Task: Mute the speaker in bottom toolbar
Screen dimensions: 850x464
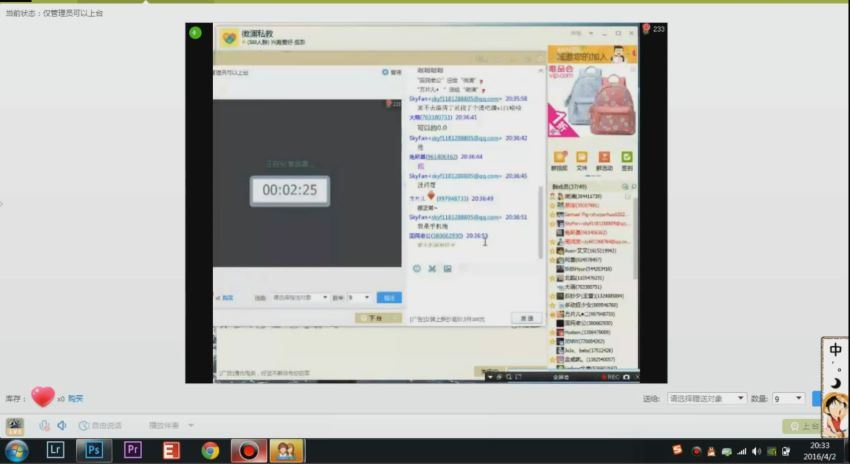Action: tap(61, 425)
